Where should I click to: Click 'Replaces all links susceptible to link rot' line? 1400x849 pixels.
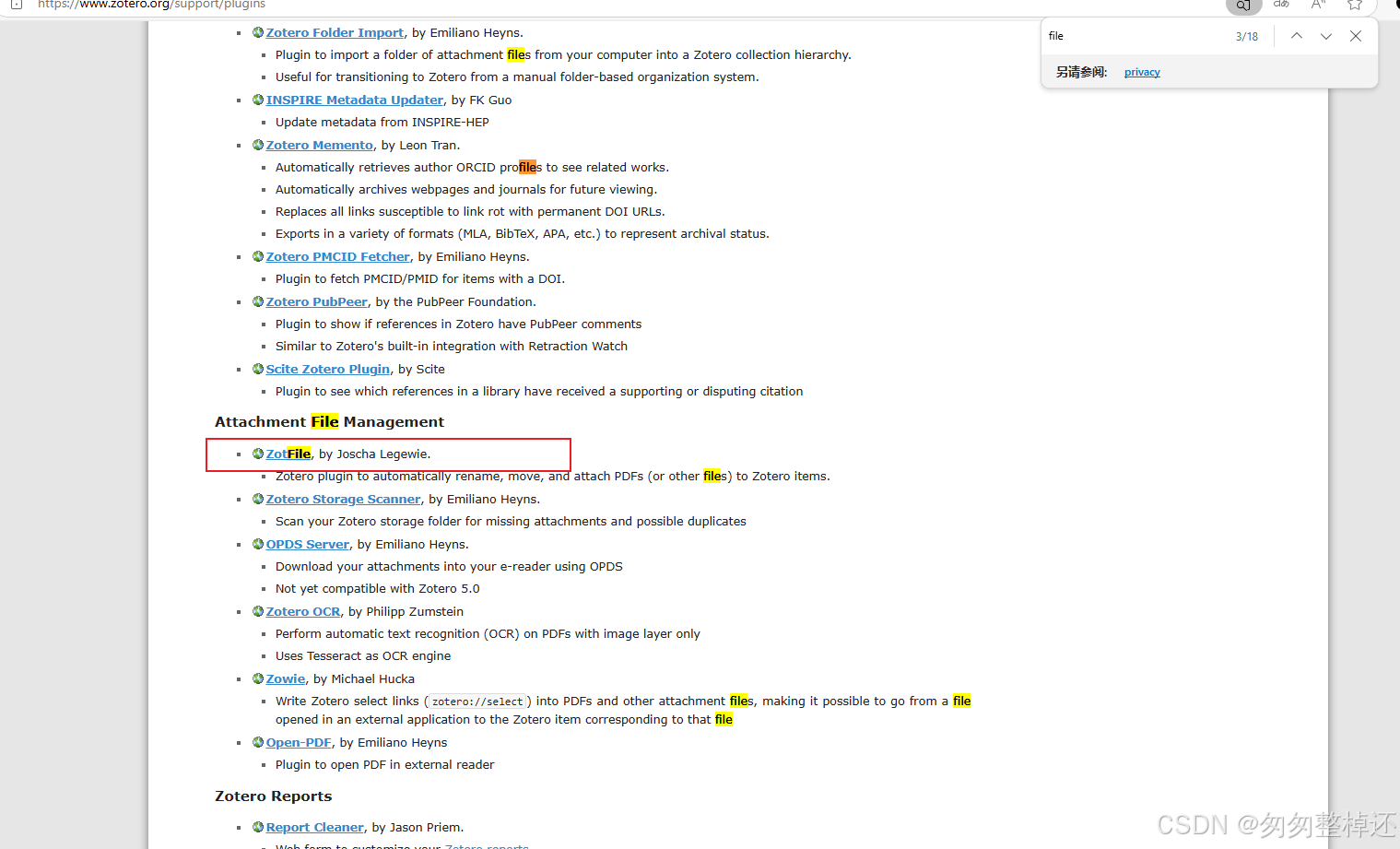[470, 211]
